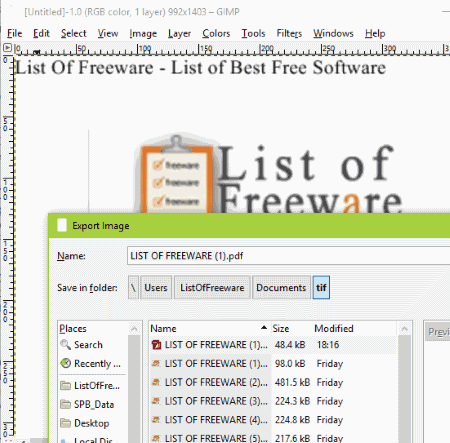
Task: Click the ruler corner menu arrow button
Action: click(x=7, y=48)
